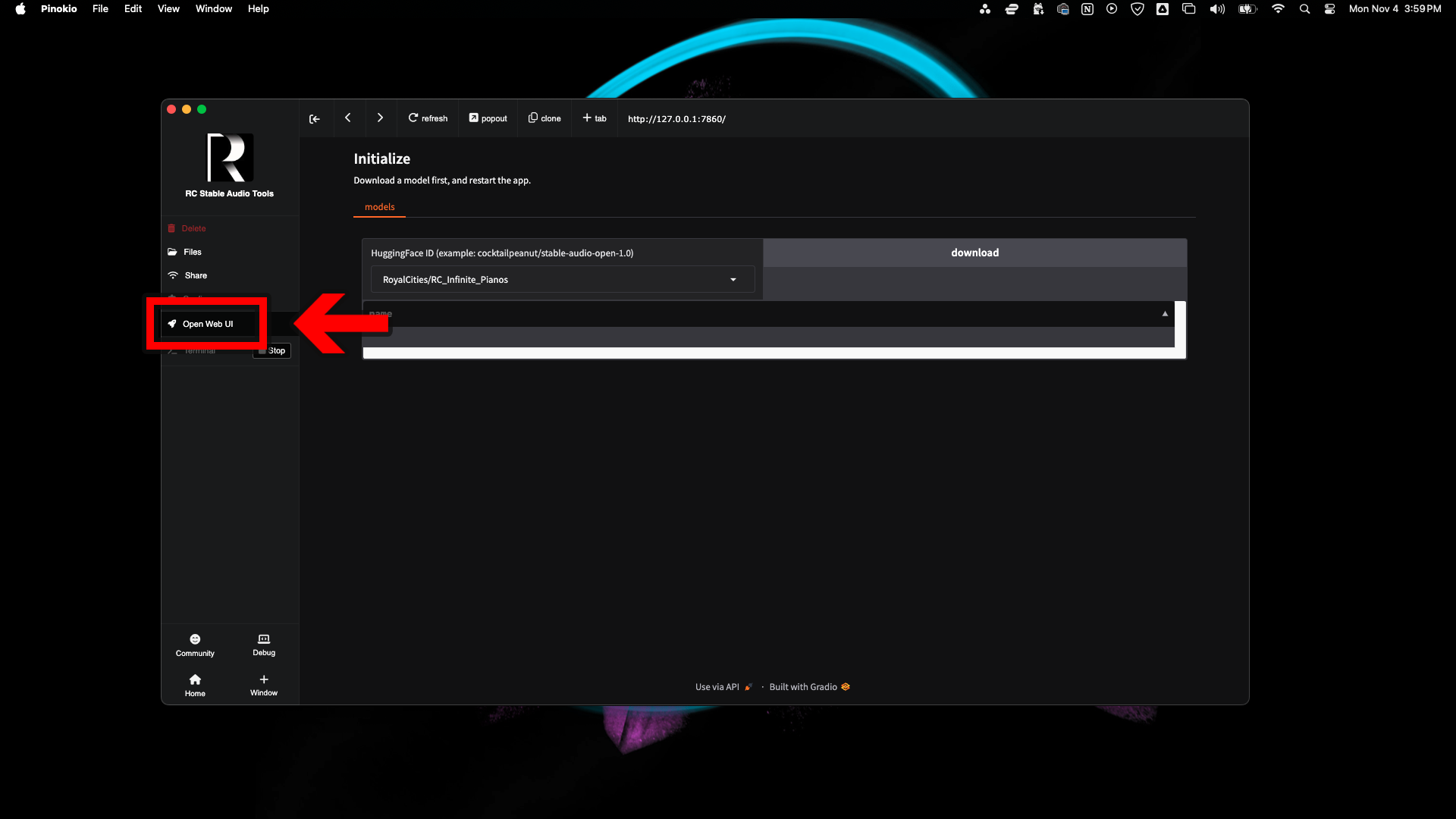Viewport: 1456px width, 819px height.
Task: Click the download button
Action: (x=974, y=253)
